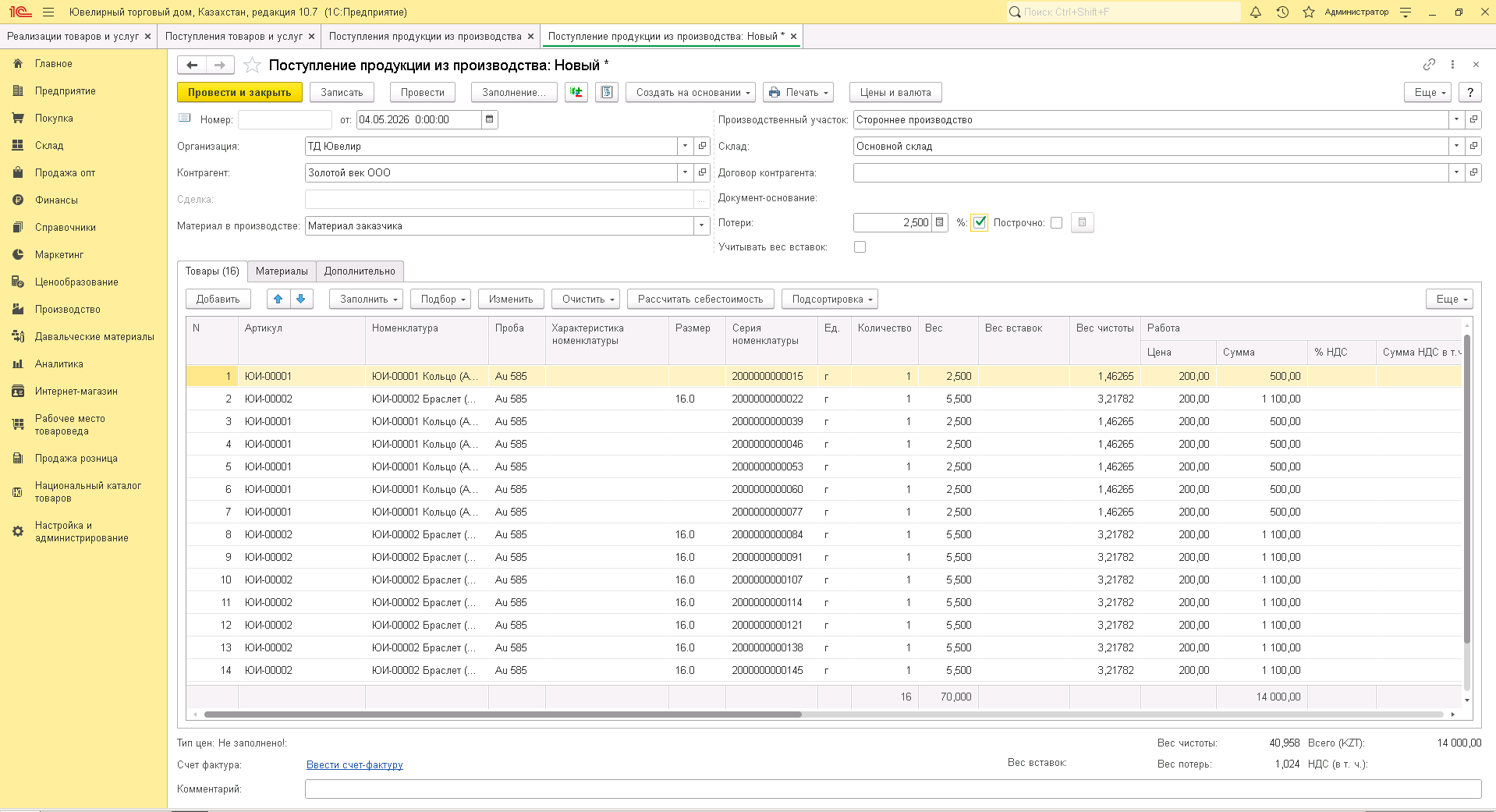
Task: Open calculator icon in Потери field
Action: point(940,222)
